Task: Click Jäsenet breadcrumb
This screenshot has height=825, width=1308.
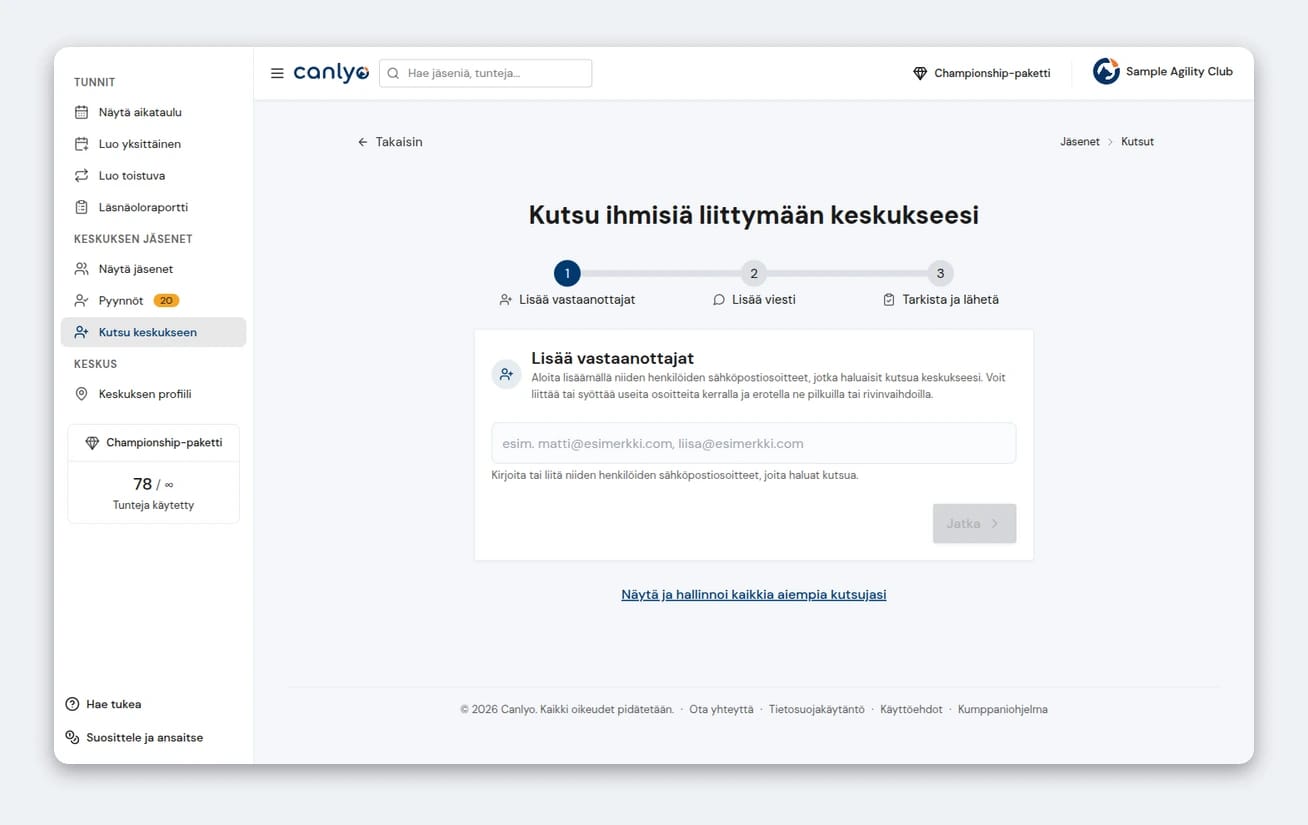Action: coord(1080,142)
